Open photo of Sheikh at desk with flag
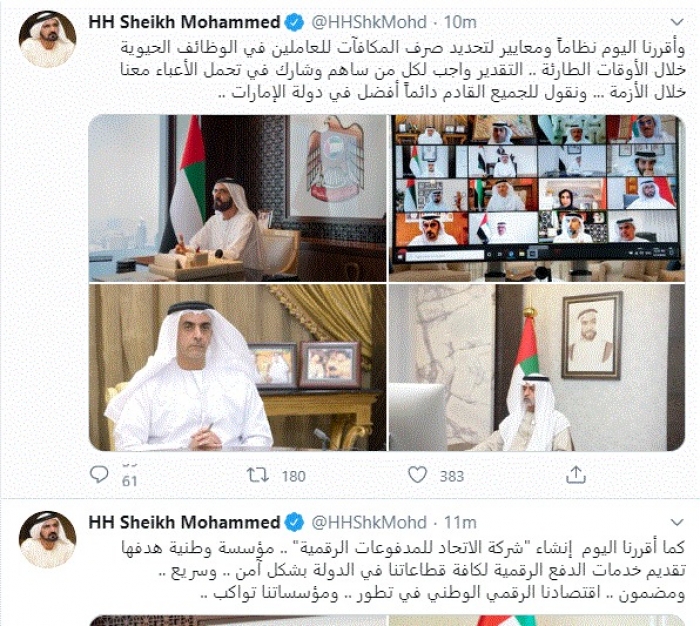700x626 pixels. pyautogui.click(x=238, y=198)
